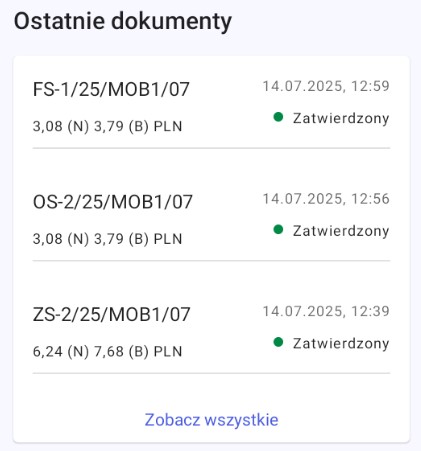Click the Zobacz wszystkie link
421x451 pixels.
click(211, 420)
